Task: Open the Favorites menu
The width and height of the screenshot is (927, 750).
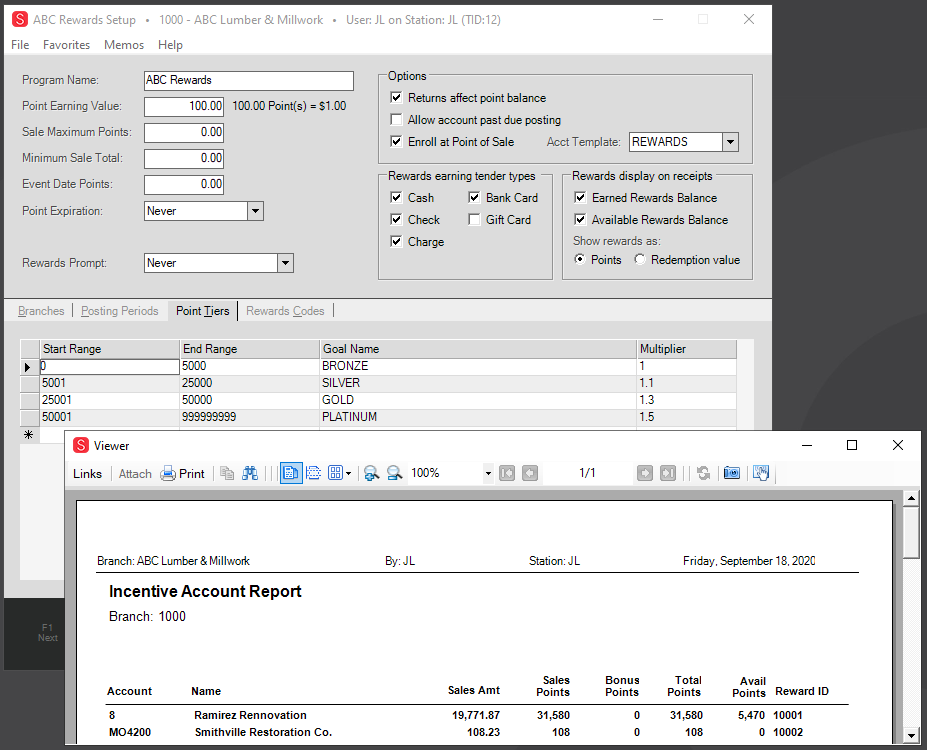Action: coord(66,45)
